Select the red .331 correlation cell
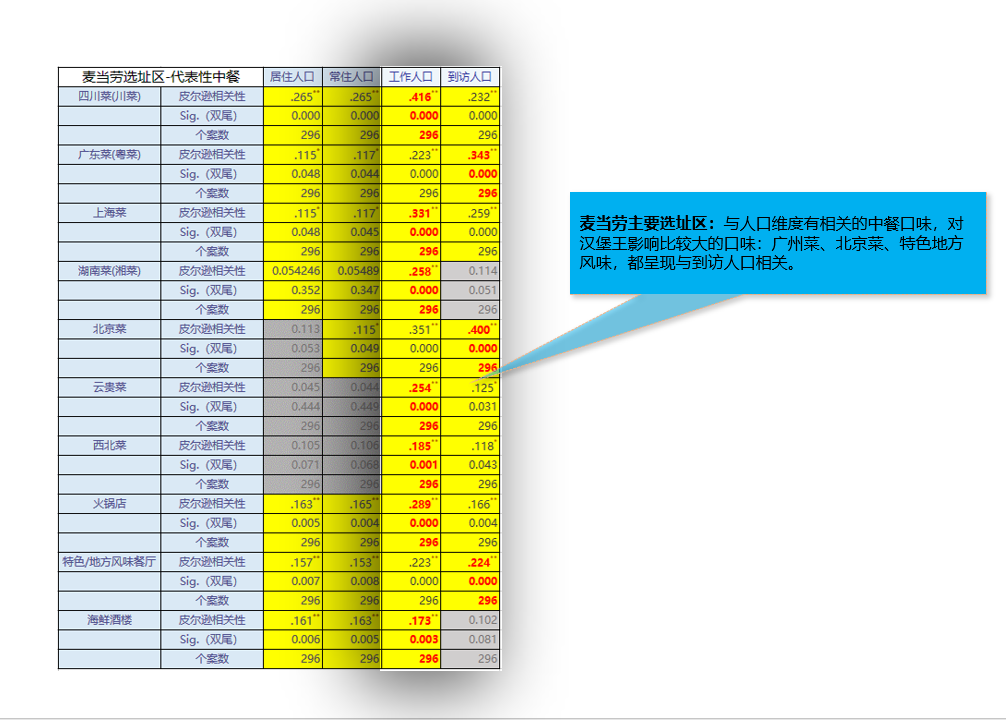Image resolution: width=1006 pixels, height=720 pixels. [x=411, y=212]
